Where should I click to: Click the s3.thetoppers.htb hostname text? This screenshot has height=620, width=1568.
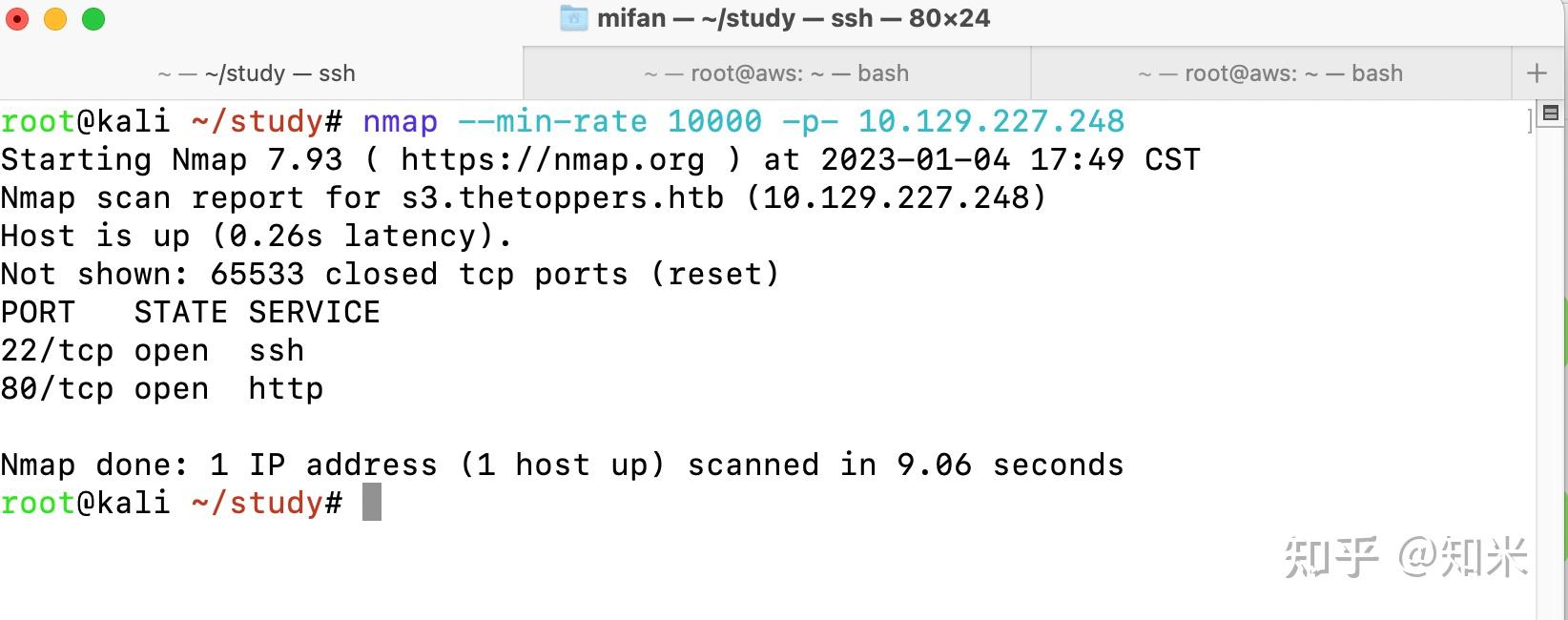pyautogui.click(x=563, y=197)
